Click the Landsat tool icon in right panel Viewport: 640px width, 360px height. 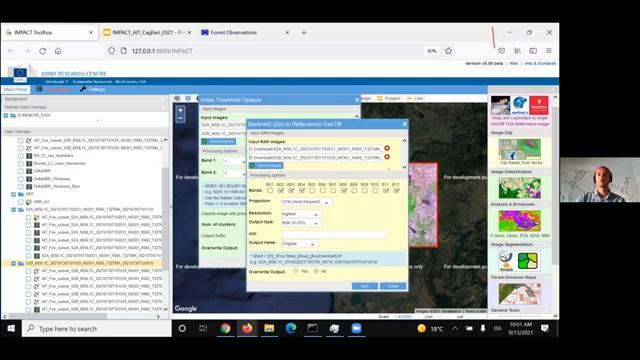coord(500,105)
